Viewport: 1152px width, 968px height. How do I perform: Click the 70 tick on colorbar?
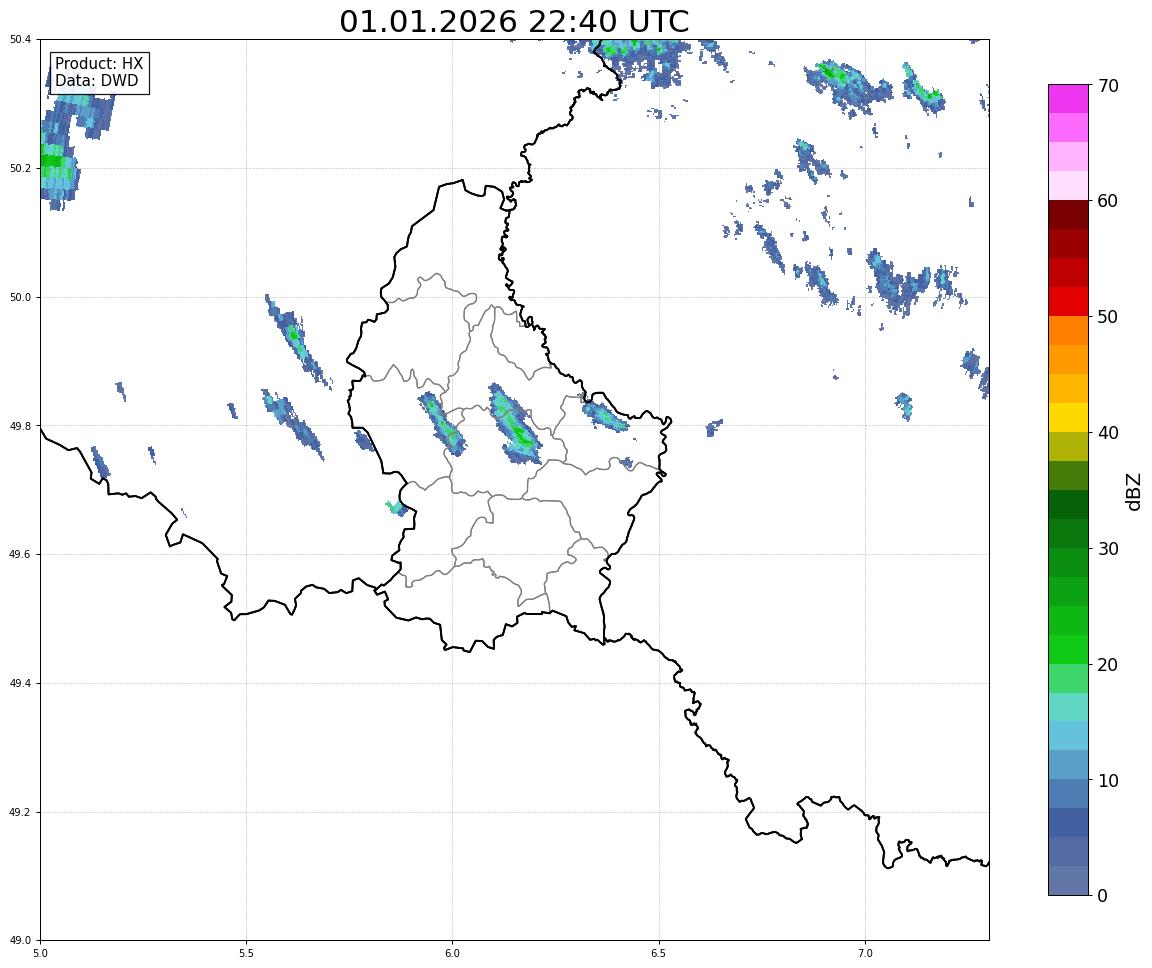(x=1108, y=86)
